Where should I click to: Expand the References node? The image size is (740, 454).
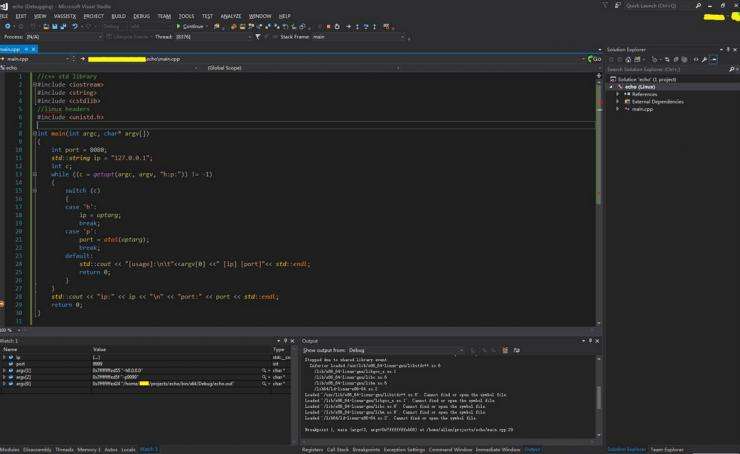[x=617, y=94]
